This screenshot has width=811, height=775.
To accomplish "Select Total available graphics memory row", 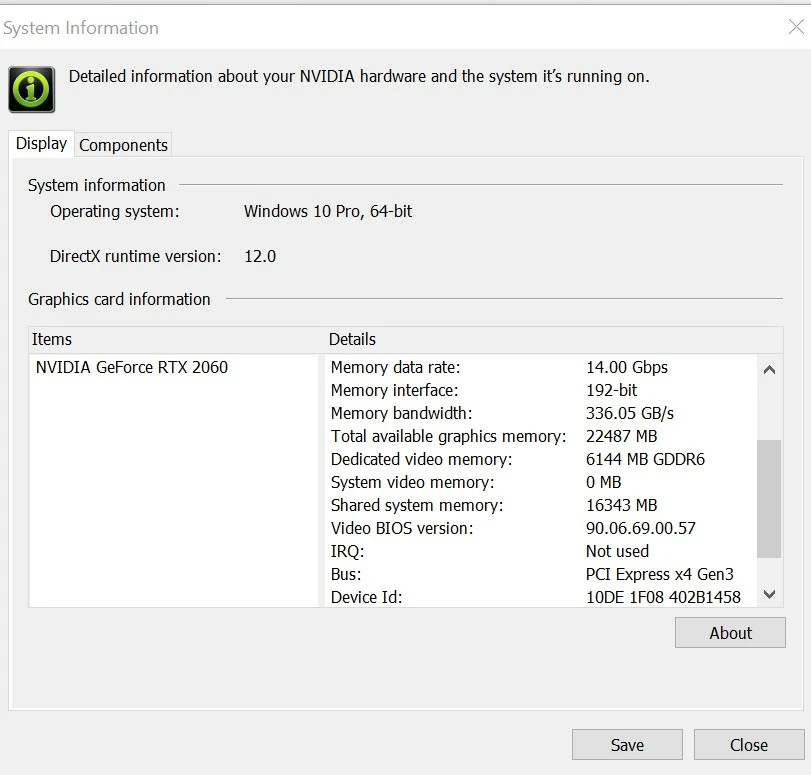I will [540, 436].
